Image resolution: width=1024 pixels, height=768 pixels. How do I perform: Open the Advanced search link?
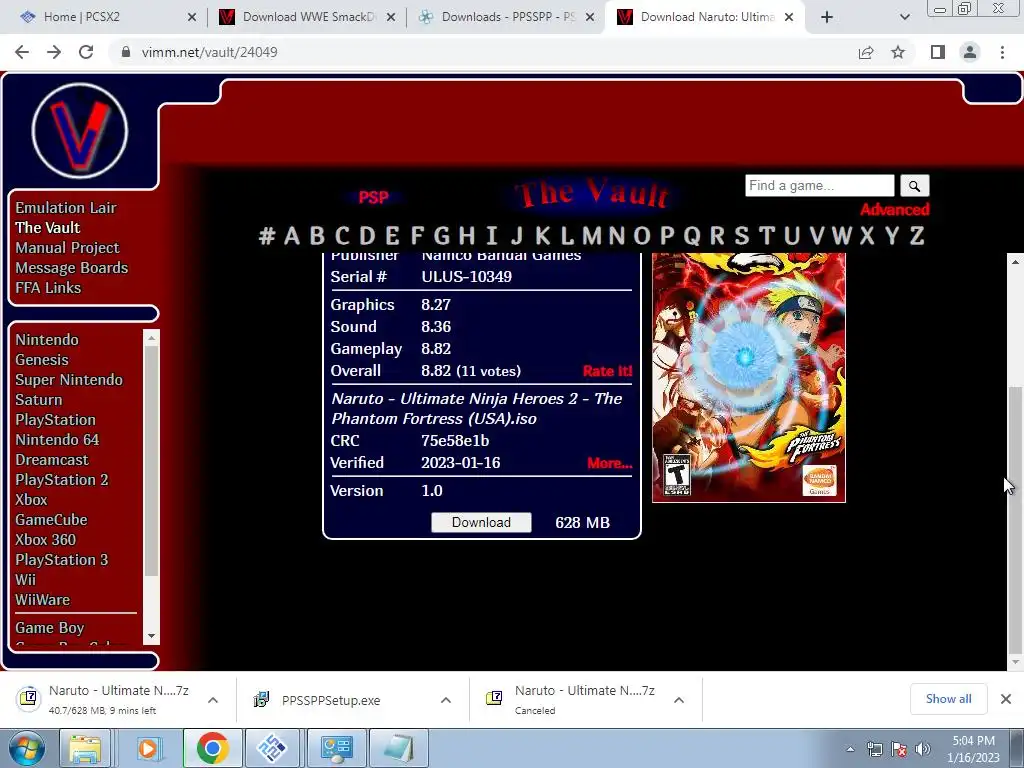pyautogui.click(x=894, y=210)
